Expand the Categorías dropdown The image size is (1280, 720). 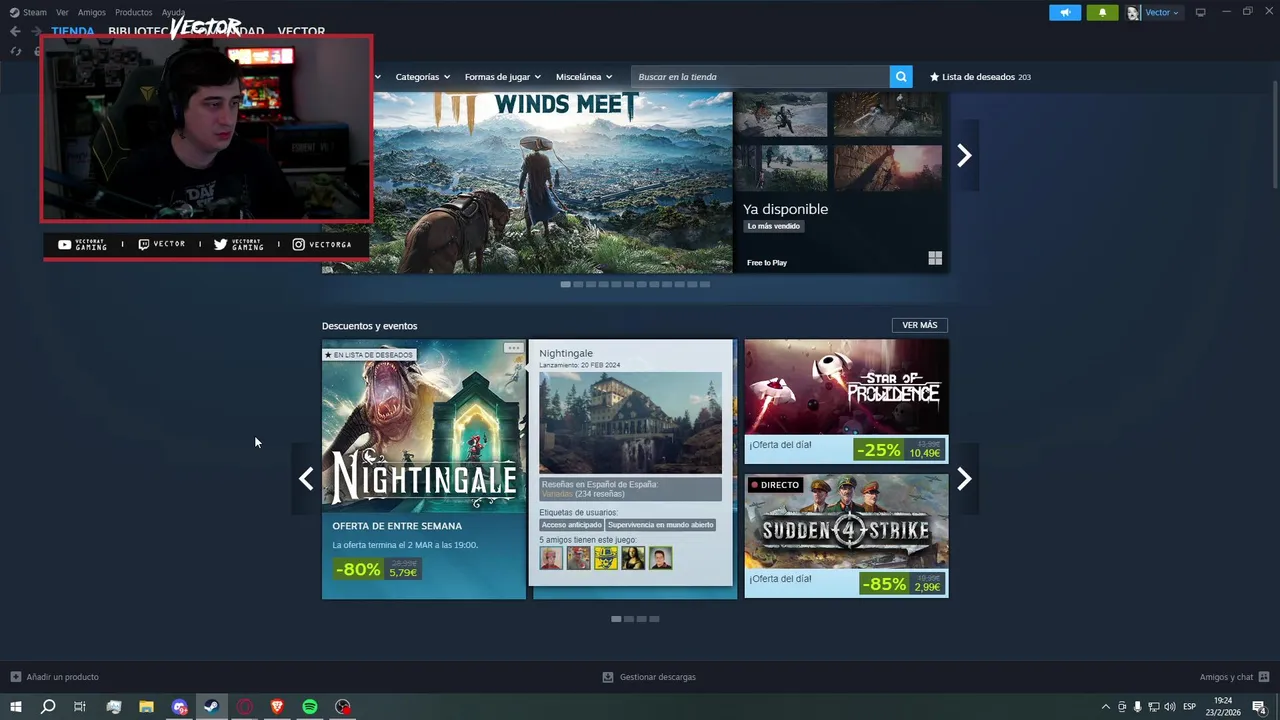coord(422,77)
